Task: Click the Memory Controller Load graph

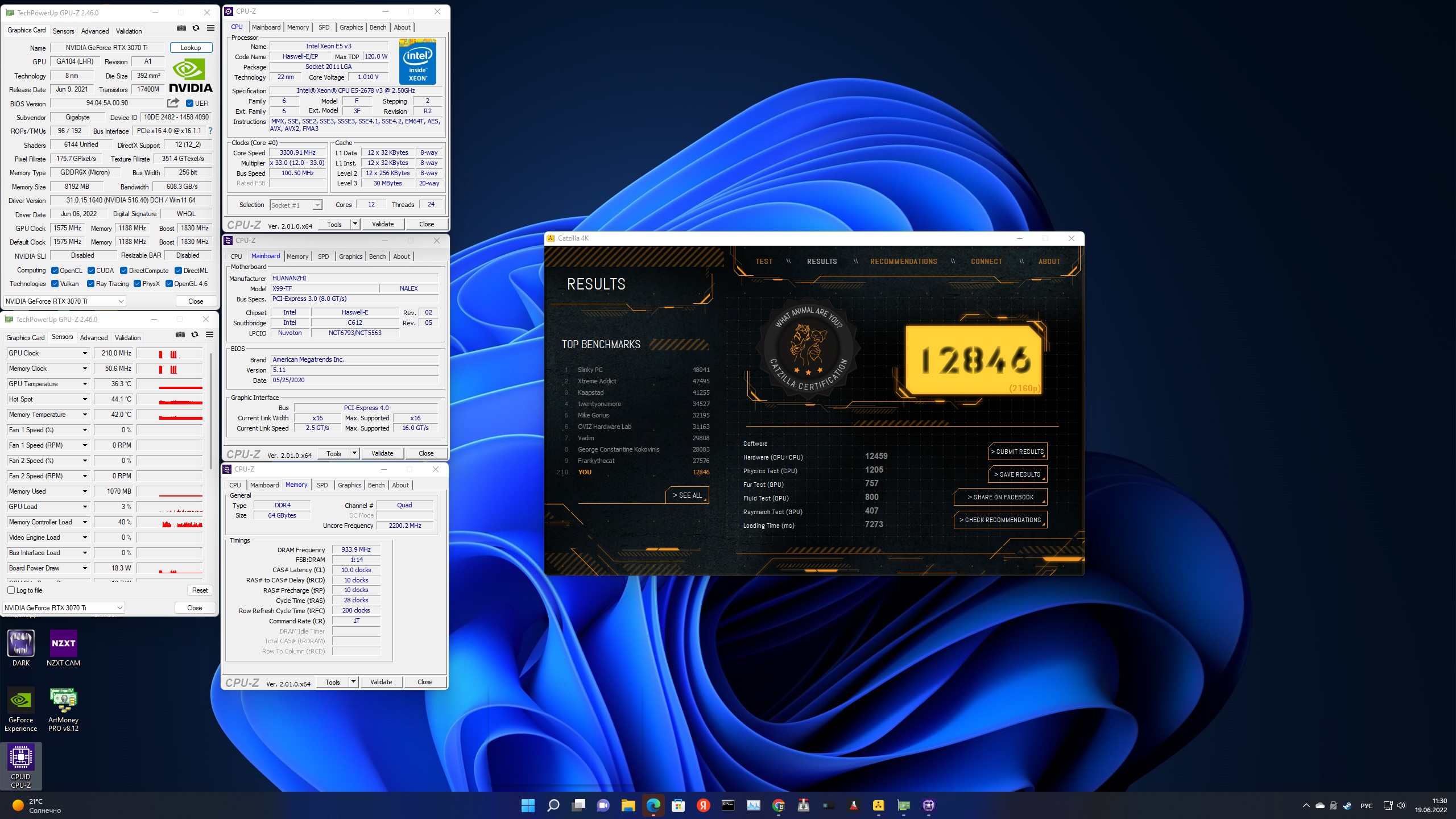Action: 169,522
